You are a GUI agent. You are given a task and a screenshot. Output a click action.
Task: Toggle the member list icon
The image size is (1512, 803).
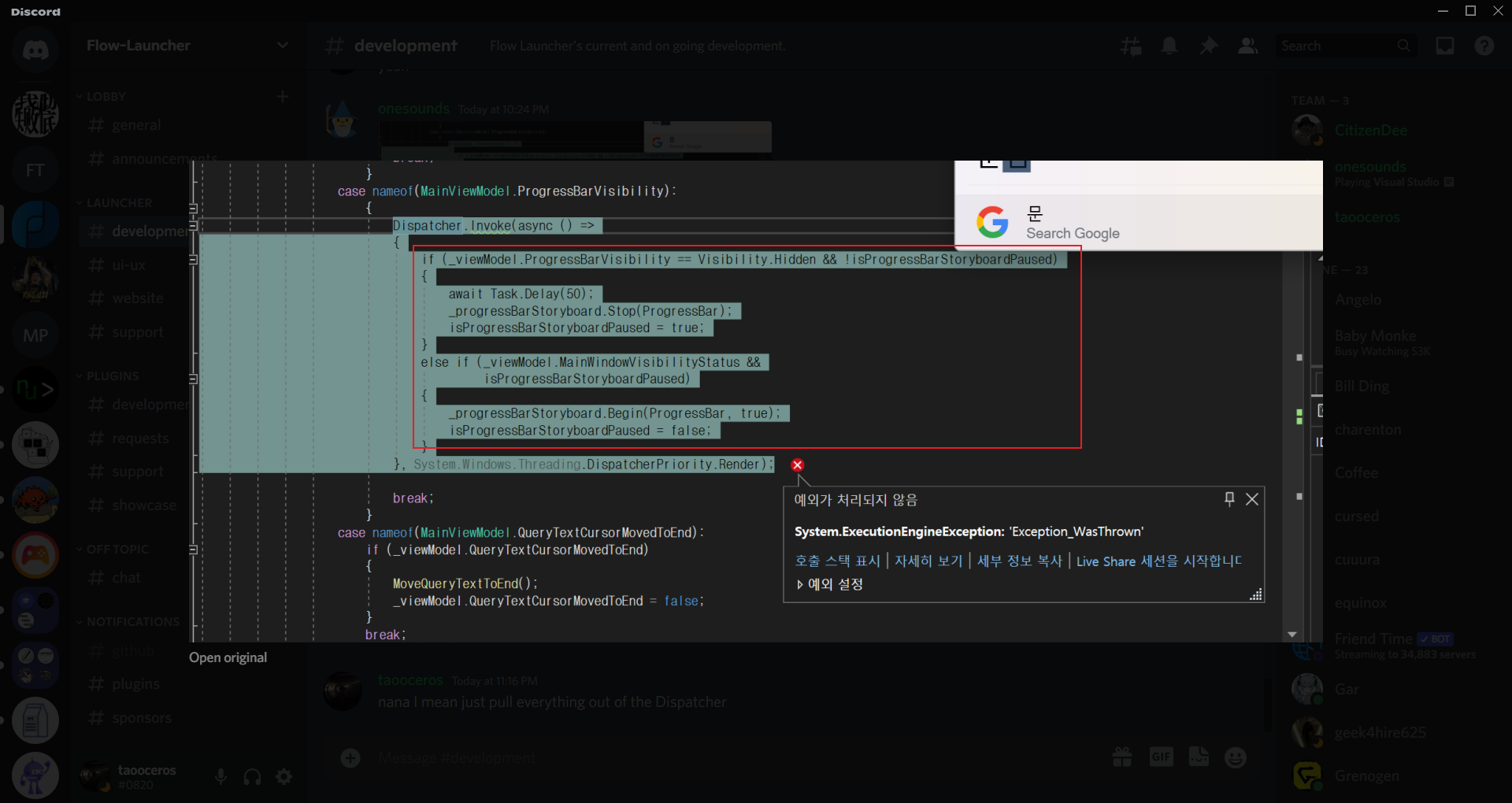pos(1247,46)
